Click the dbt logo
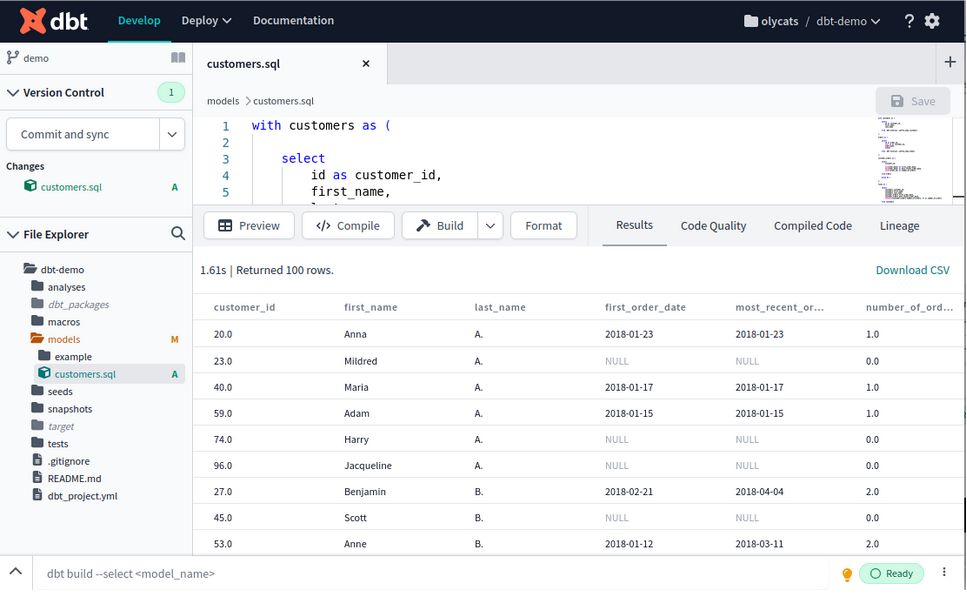This screenshot has width=967, height=596. pyautogui.click(x=54, y=21)
